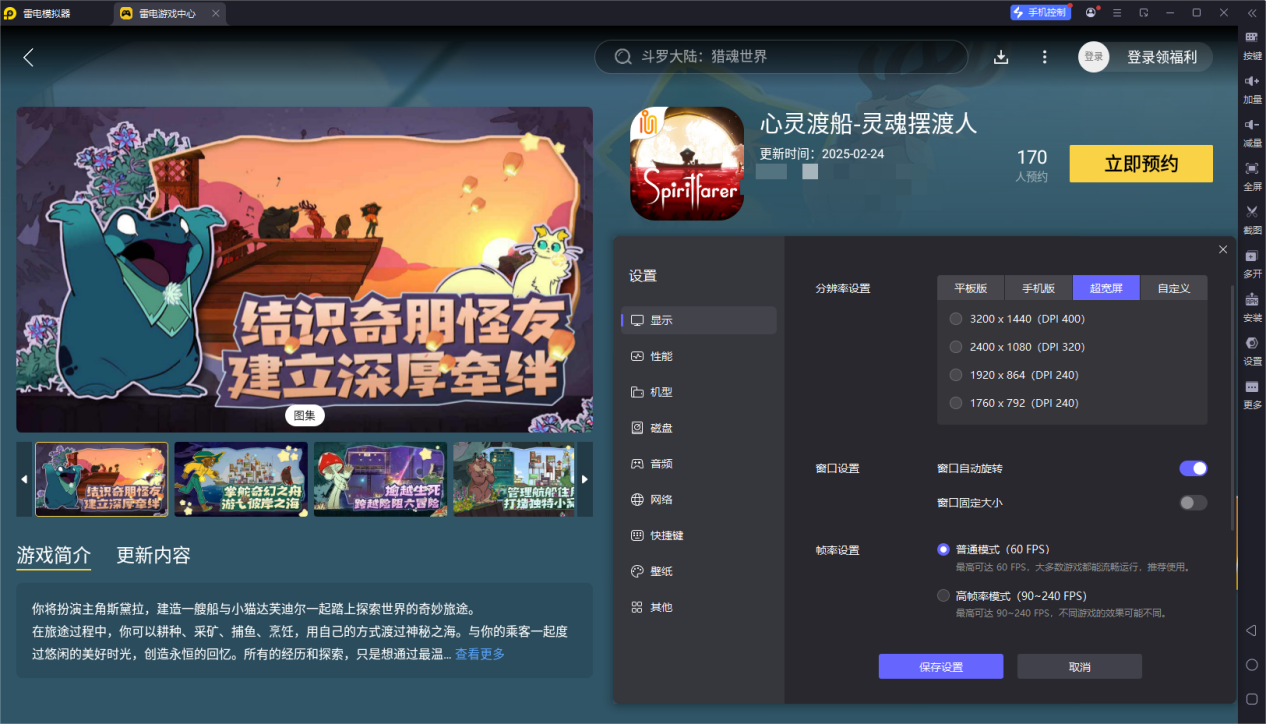This screenshot has width=1266, height=724.
Task: Enable 窗口固定大小 fixed window size
Action: 1192,503
